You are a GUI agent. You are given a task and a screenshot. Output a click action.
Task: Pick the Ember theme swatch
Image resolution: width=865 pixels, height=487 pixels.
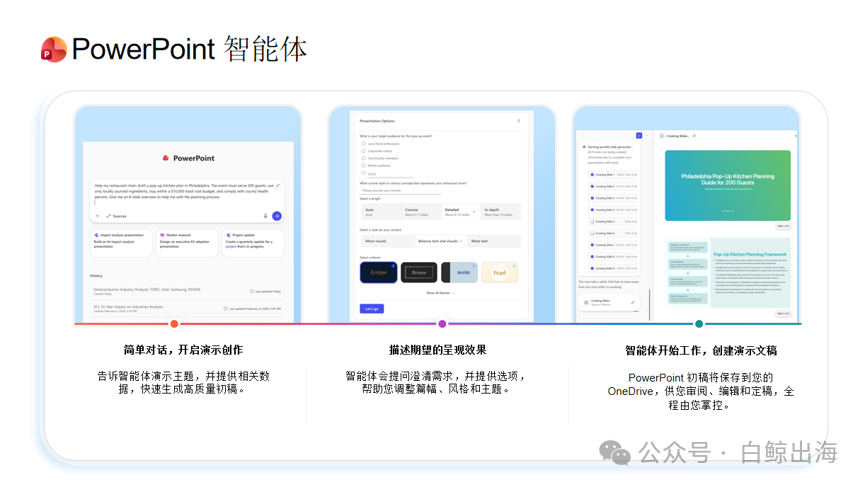[378, 272]
